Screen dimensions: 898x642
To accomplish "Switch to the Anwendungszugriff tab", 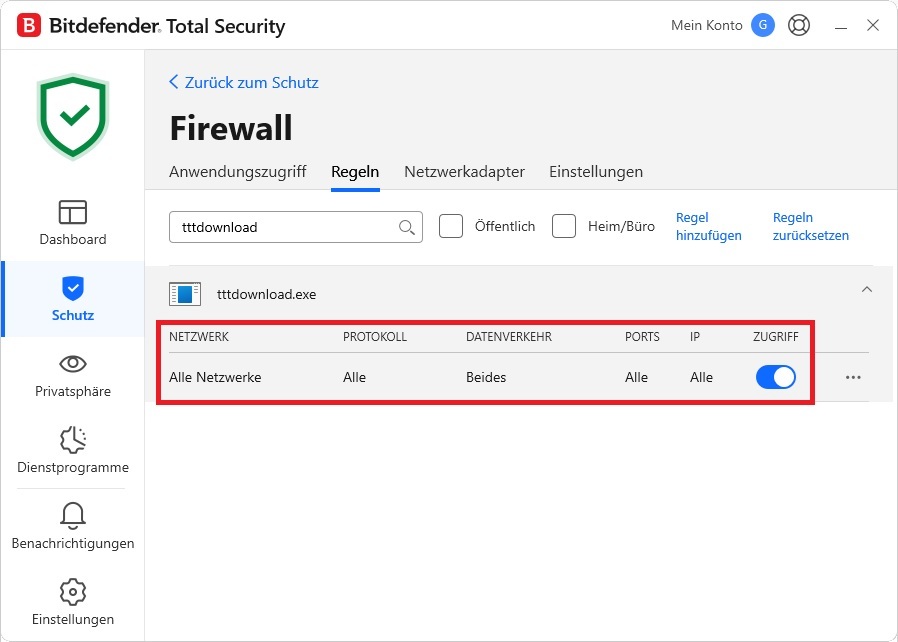I will point(238,172).
